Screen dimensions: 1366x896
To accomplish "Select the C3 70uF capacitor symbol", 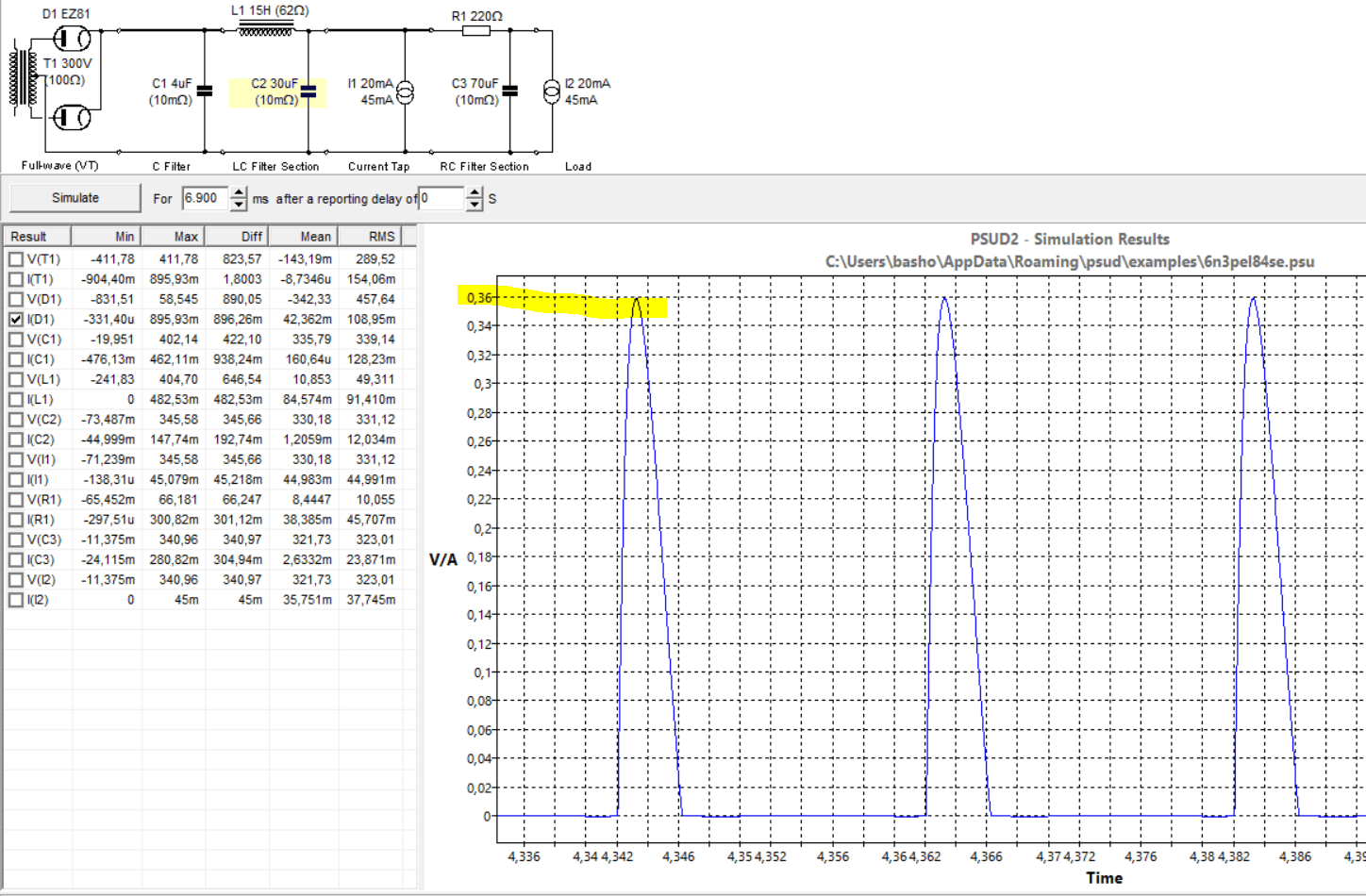I will [x=510, y=91].
